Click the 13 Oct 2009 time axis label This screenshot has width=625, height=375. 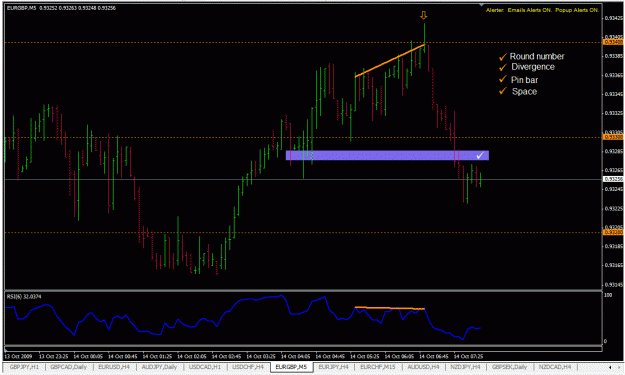point(18,356)
